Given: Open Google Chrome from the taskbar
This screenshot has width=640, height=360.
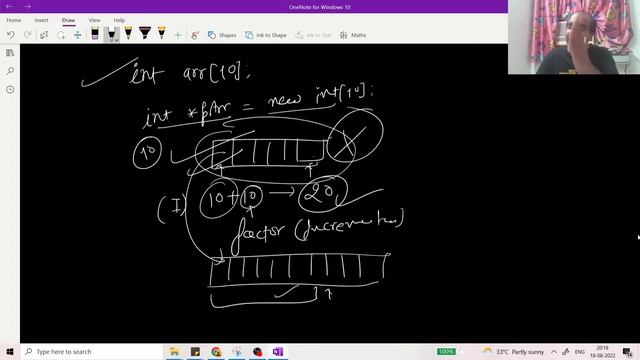Looking at the screenshot, I should pos(216,351).
